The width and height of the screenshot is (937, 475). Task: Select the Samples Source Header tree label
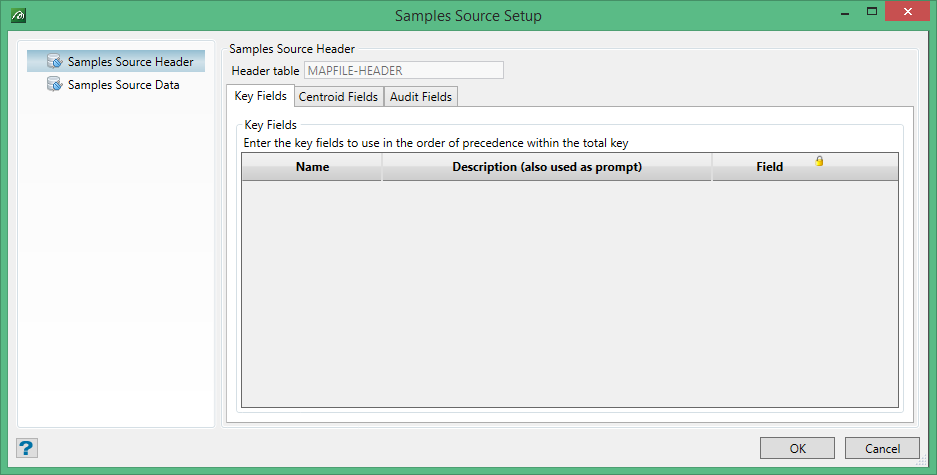pyautogui.click(x=130, y=62)
